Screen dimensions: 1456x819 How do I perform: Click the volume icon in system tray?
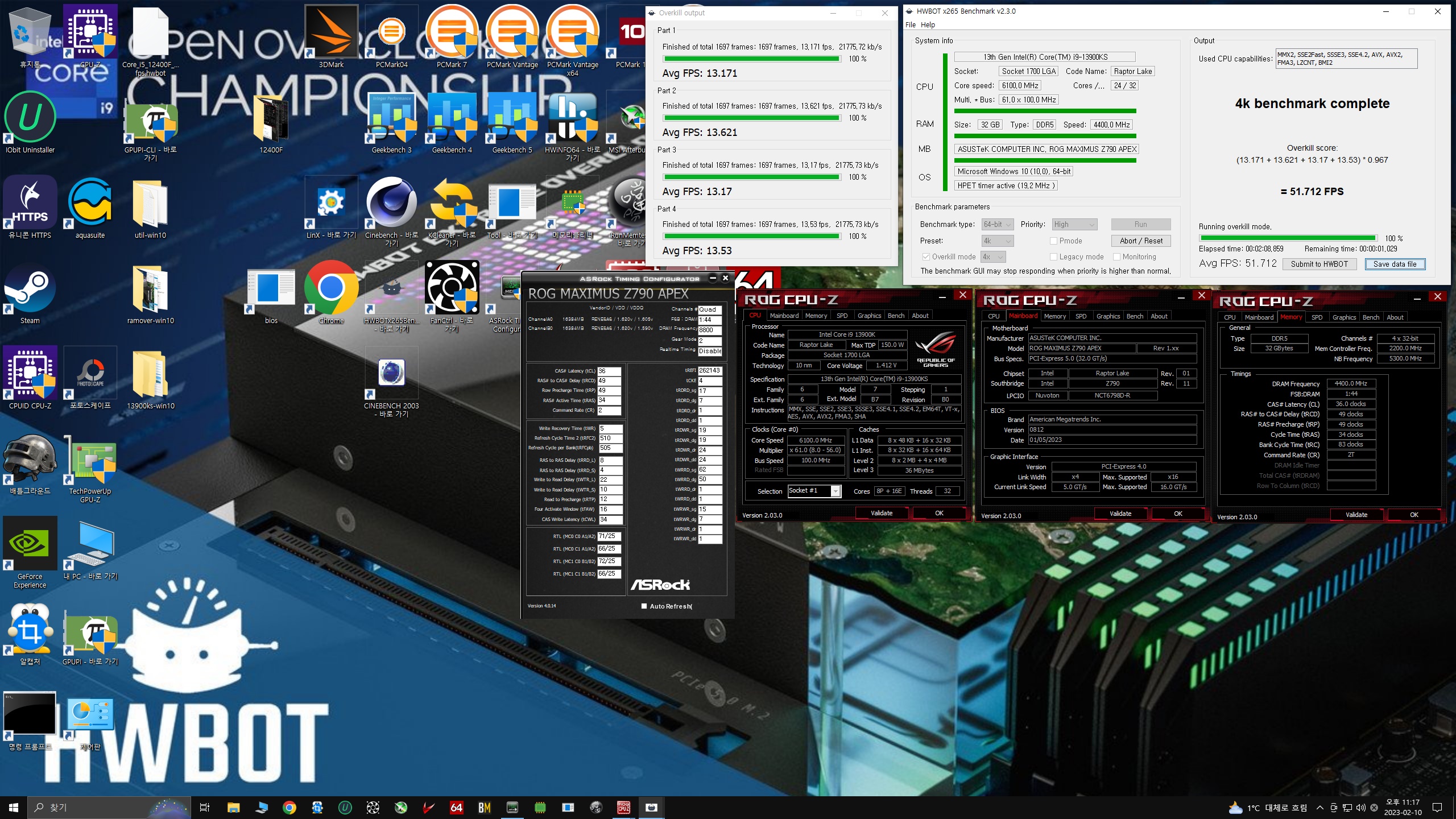tap(1361, 808)
